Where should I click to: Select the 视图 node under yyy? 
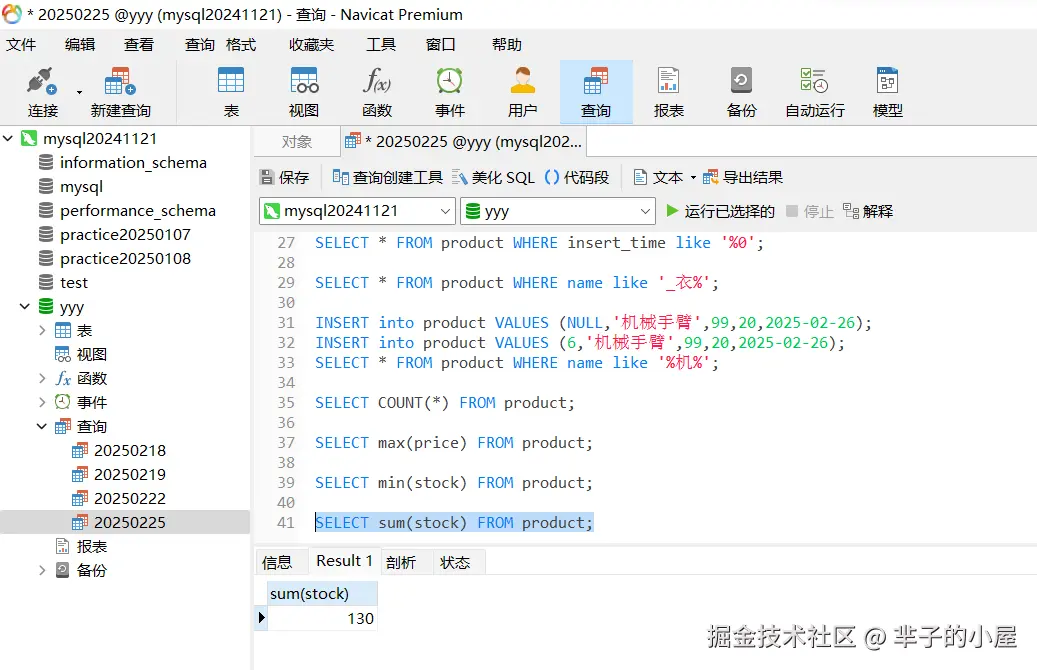(x=91, y=355)
